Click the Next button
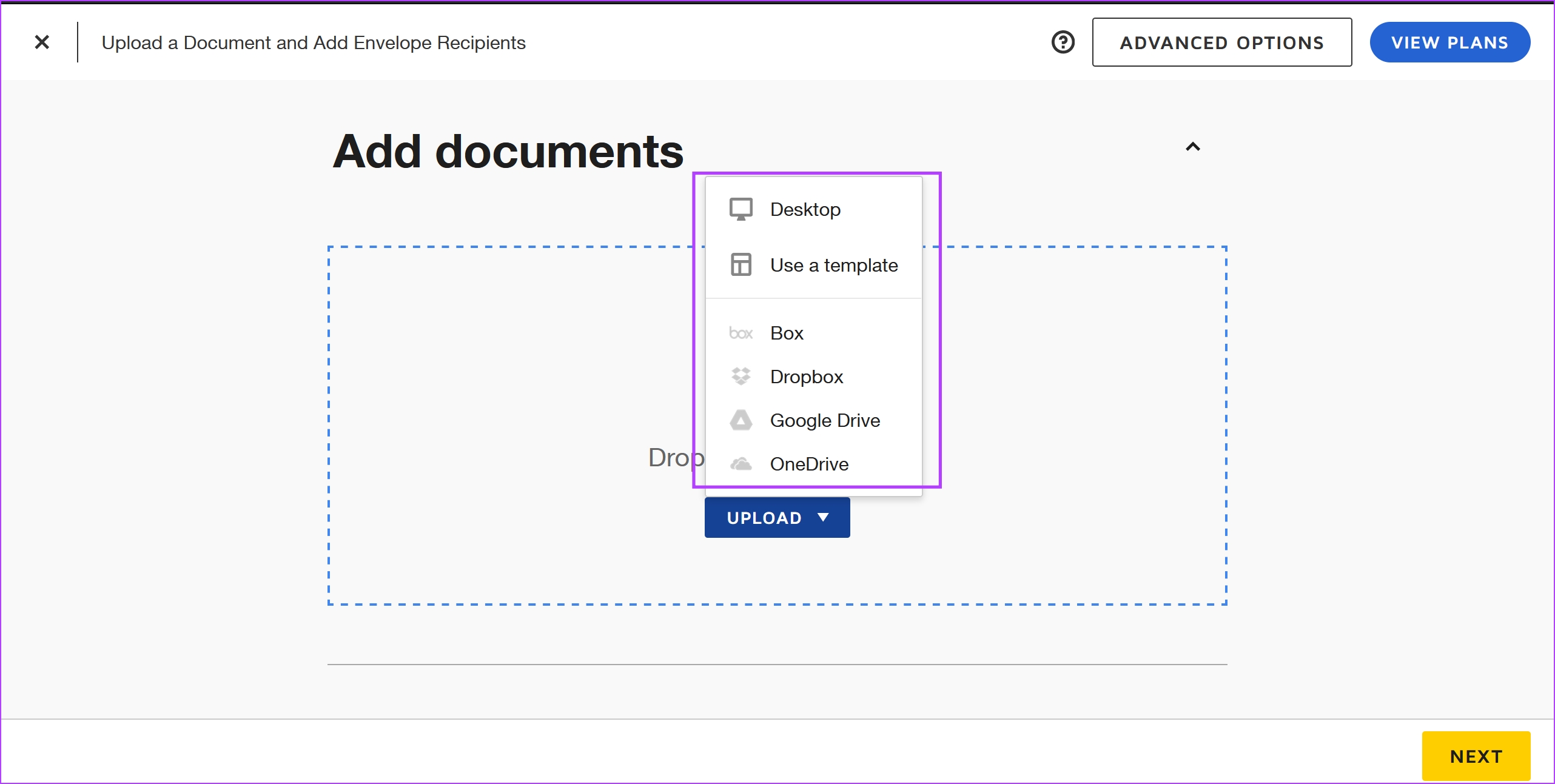This screenshot has height=784, width=1555. (x=1476, y=756)
